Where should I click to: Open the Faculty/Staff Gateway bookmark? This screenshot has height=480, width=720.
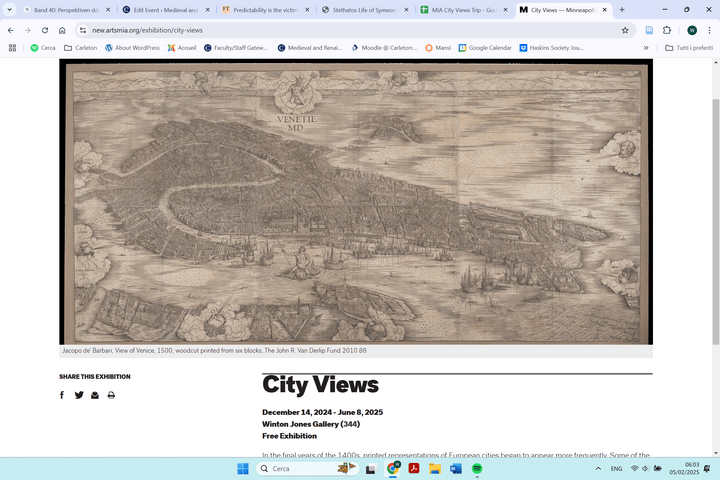click(x=236, y=48)
